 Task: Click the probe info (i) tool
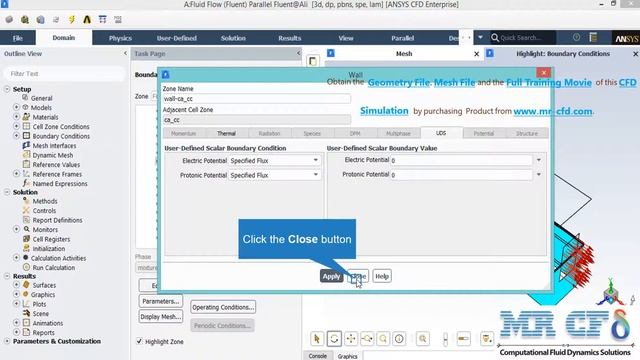pos(399,338)
